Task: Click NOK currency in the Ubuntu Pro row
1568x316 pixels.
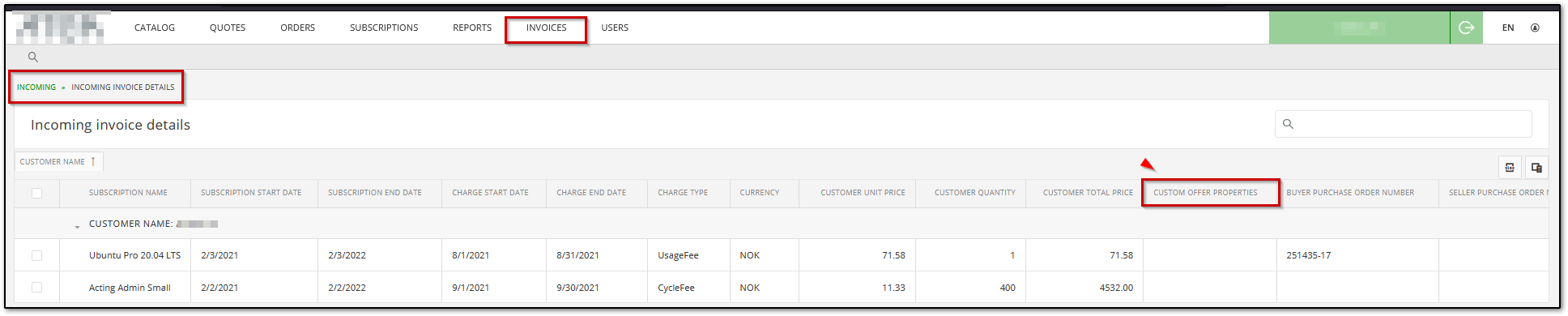Action: 749,255
